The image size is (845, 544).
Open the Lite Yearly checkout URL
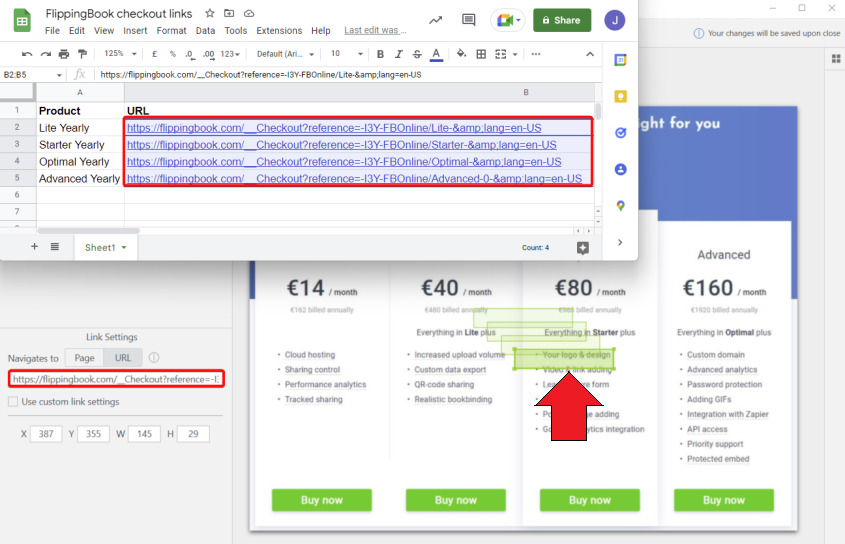click(x=334, y=128)
